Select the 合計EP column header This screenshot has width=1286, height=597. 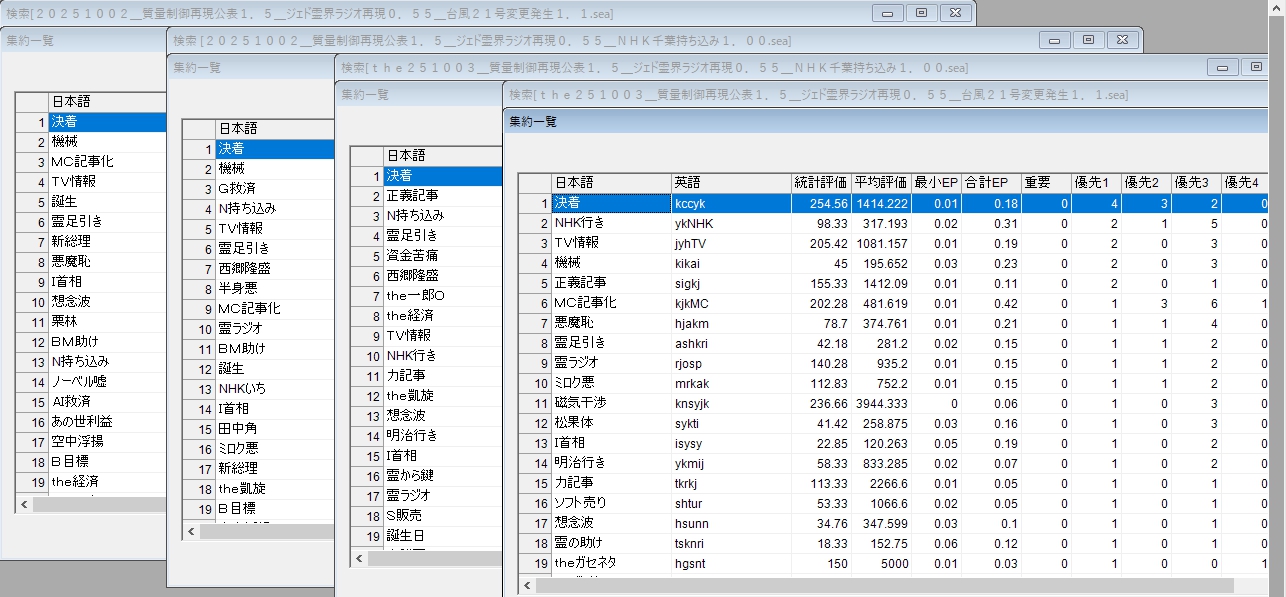991,183
